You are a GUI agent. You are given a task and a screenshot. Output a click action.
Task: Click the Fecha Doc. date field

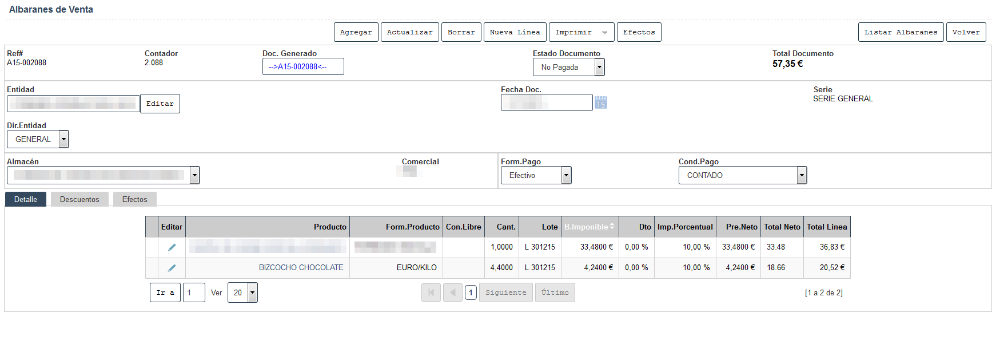coord(547,103)
